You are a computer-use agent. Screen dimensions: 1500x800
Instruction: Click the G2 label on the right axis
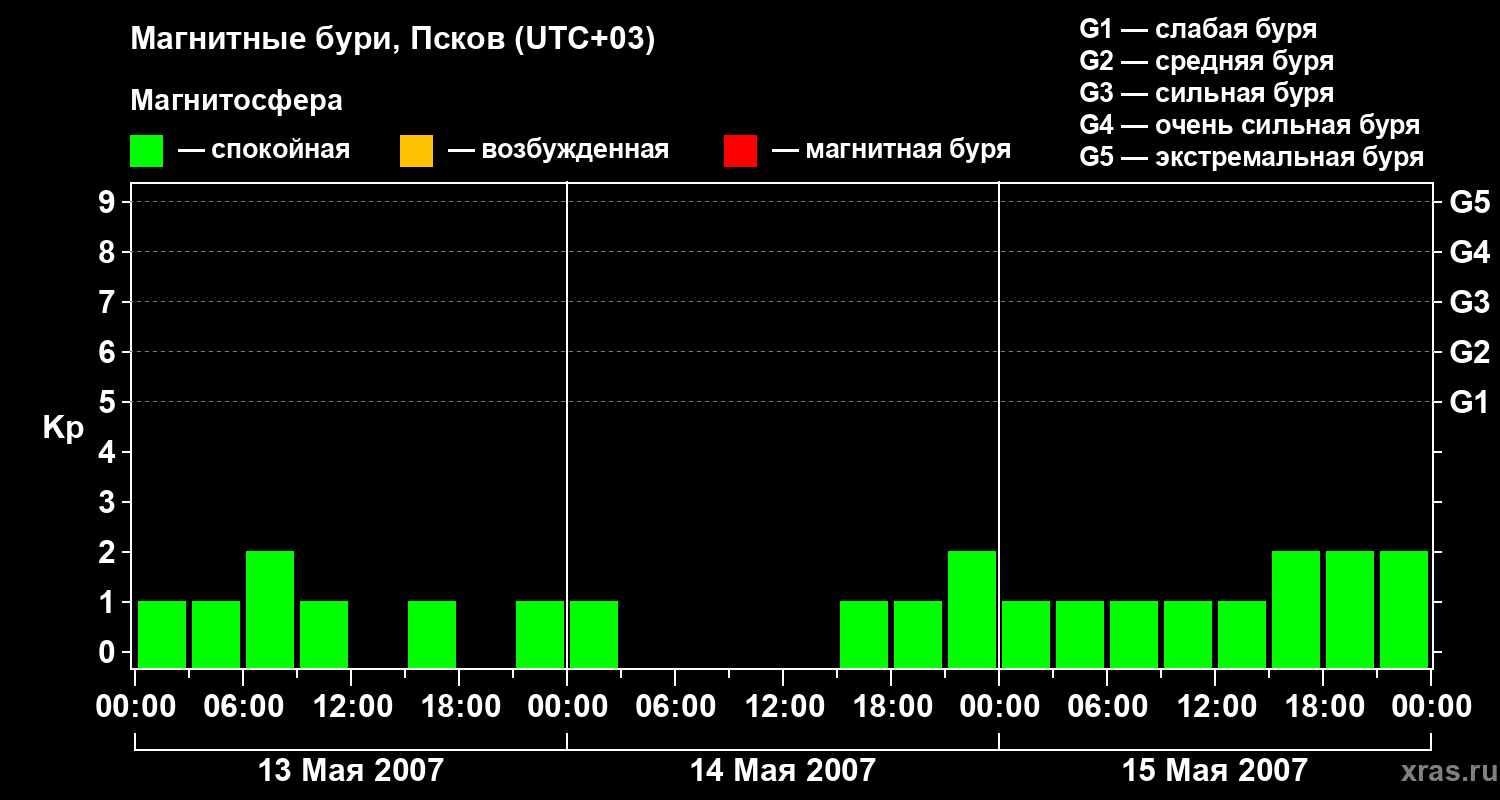(1470, 352)
